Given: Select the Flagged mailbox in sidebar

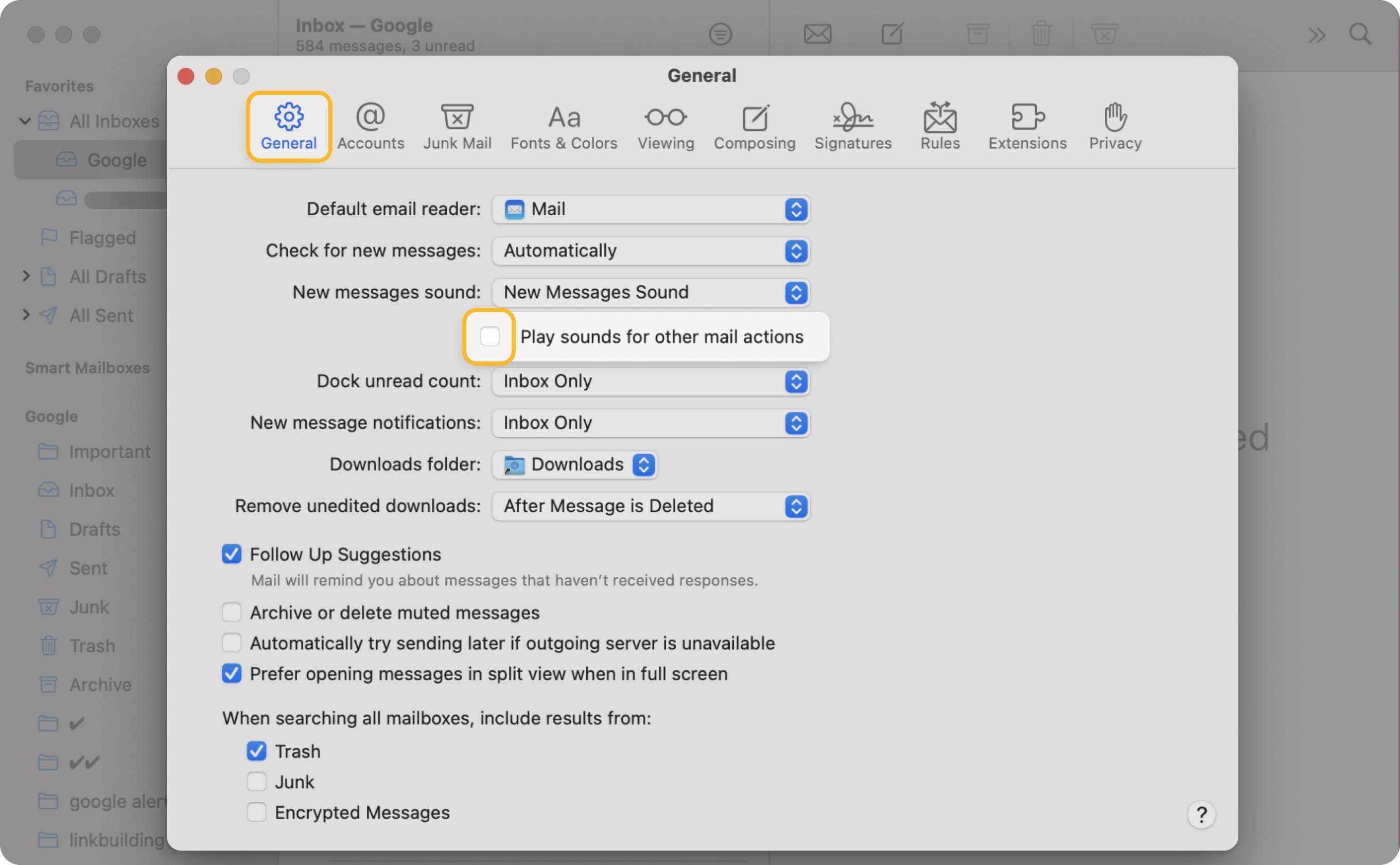Looking at the screenshot, I should [x=103, y=237].
